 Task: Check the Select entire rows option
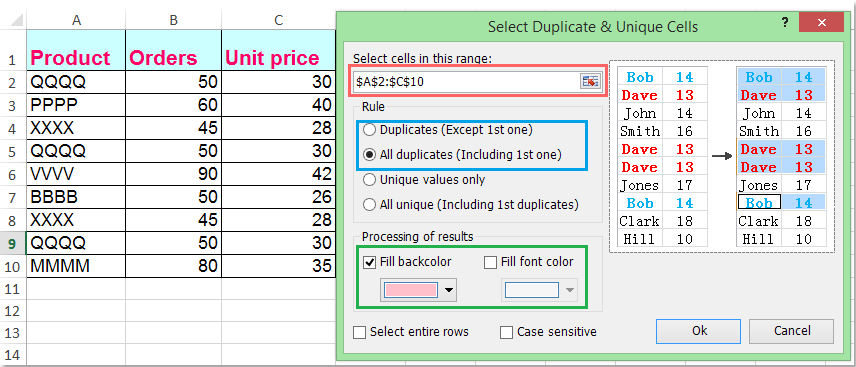[x=359, y=332]
